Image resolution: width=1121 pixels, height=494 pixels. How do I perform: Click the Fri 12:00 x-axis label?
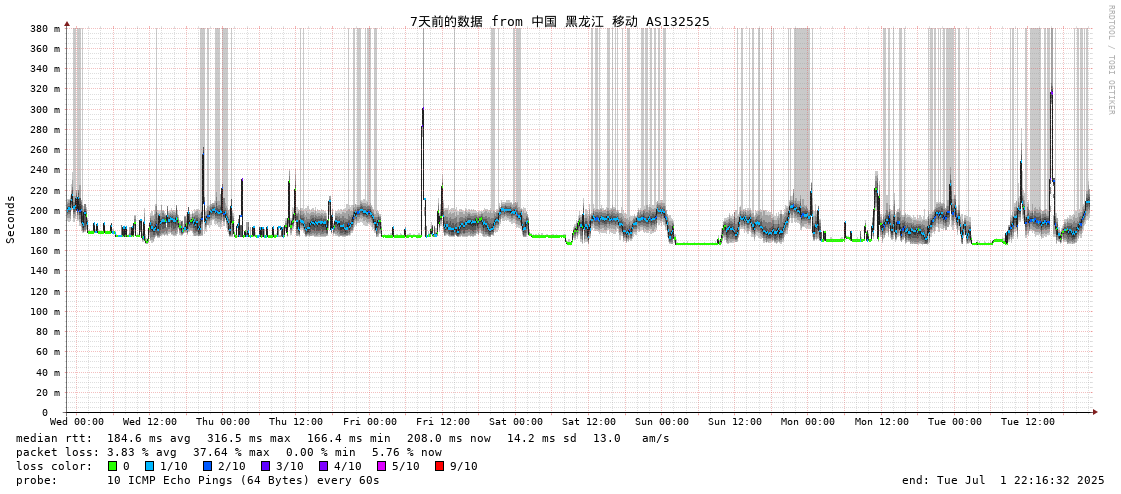click(x=443, y=422)
